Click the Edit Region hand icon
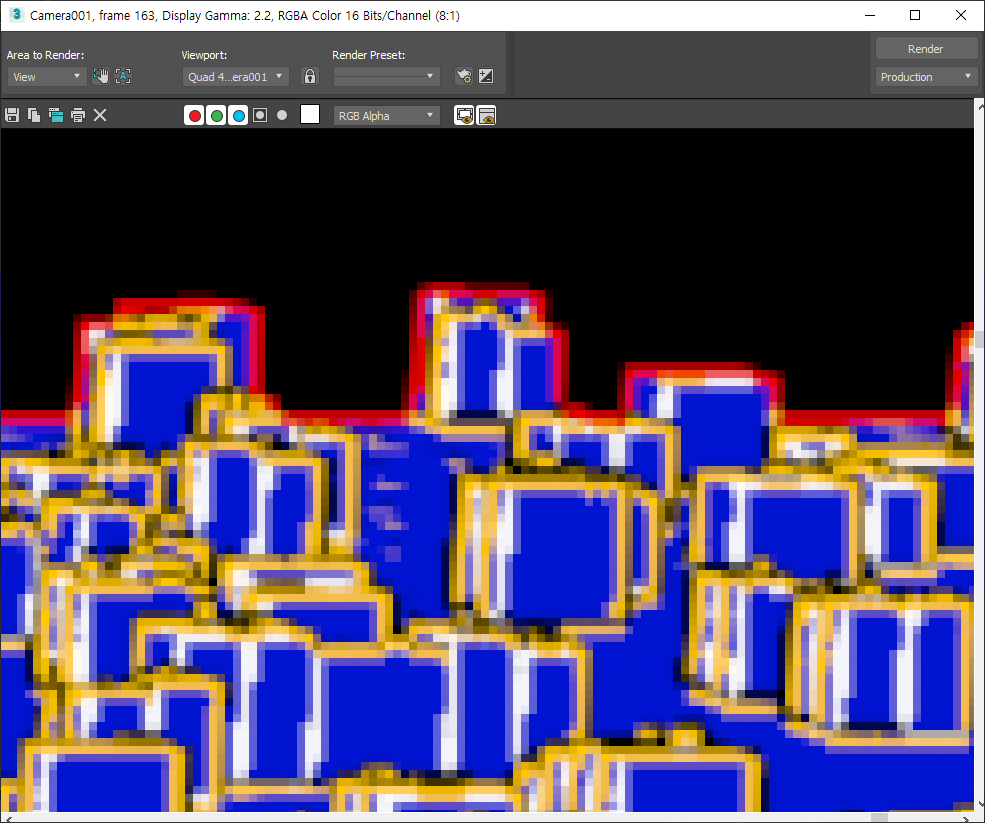 (101, 77)
